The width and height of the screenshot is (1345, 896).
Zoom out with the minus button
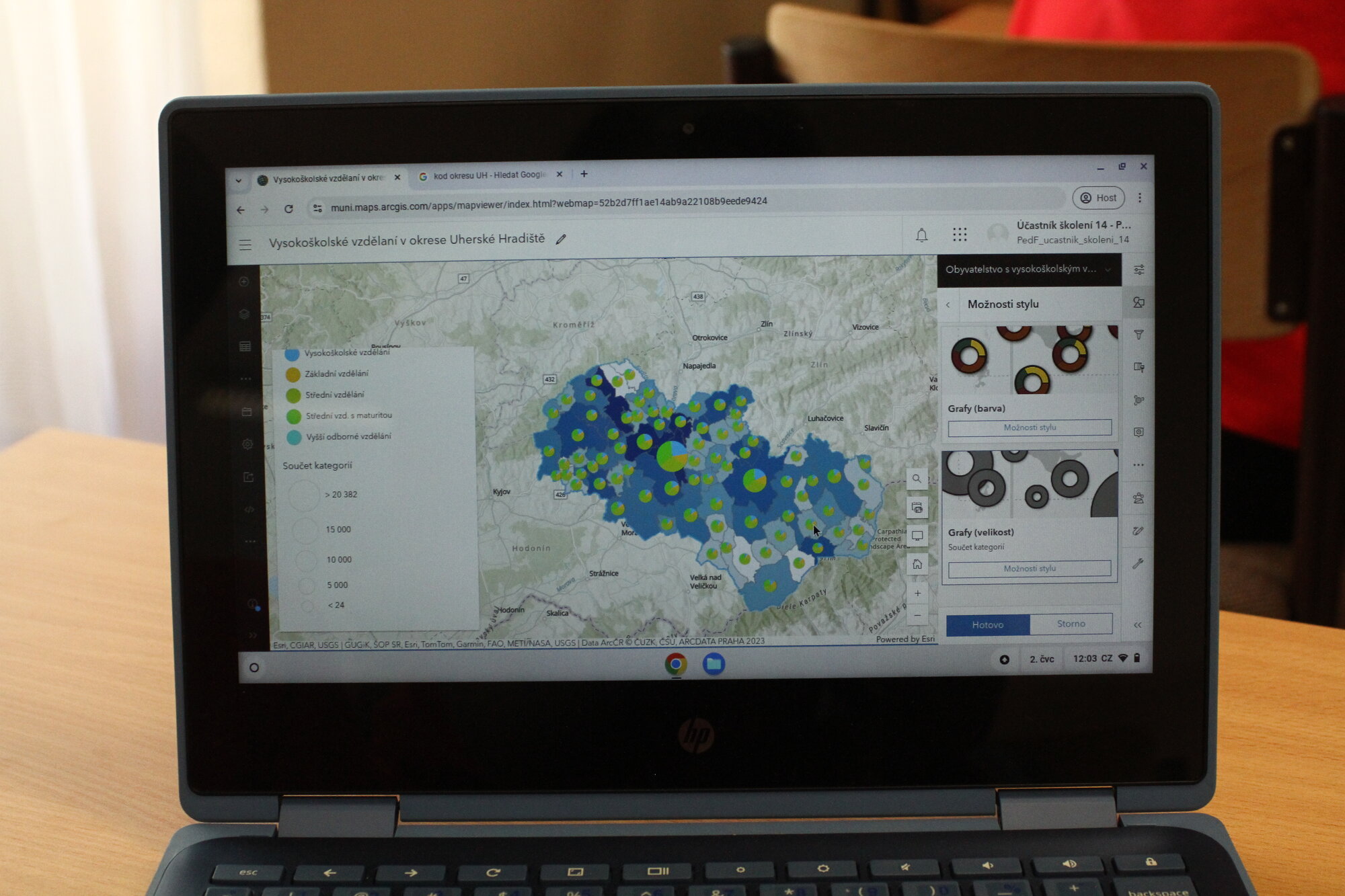pyautogui.click(x=917, y=615)
